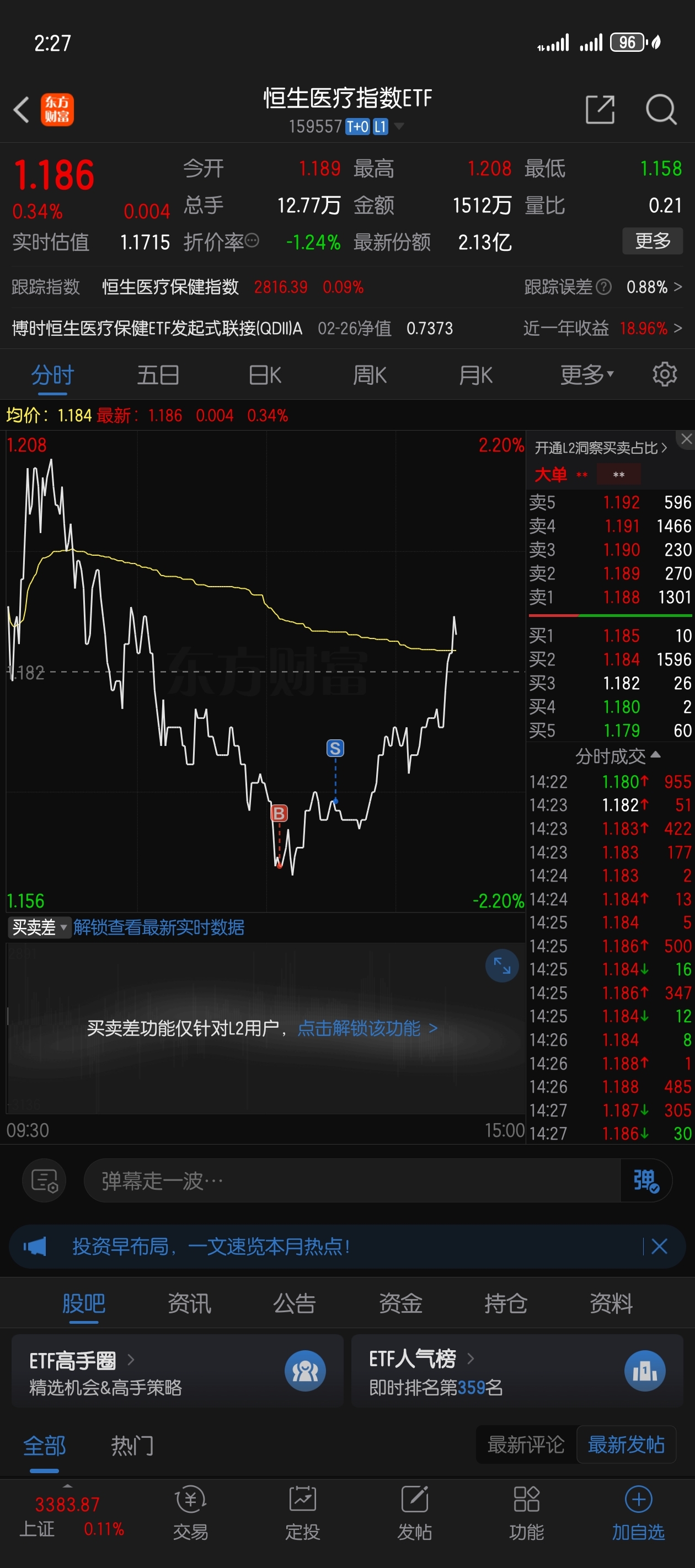
Task: Add to watchlist with 加自选
Action: [638, 1514]
